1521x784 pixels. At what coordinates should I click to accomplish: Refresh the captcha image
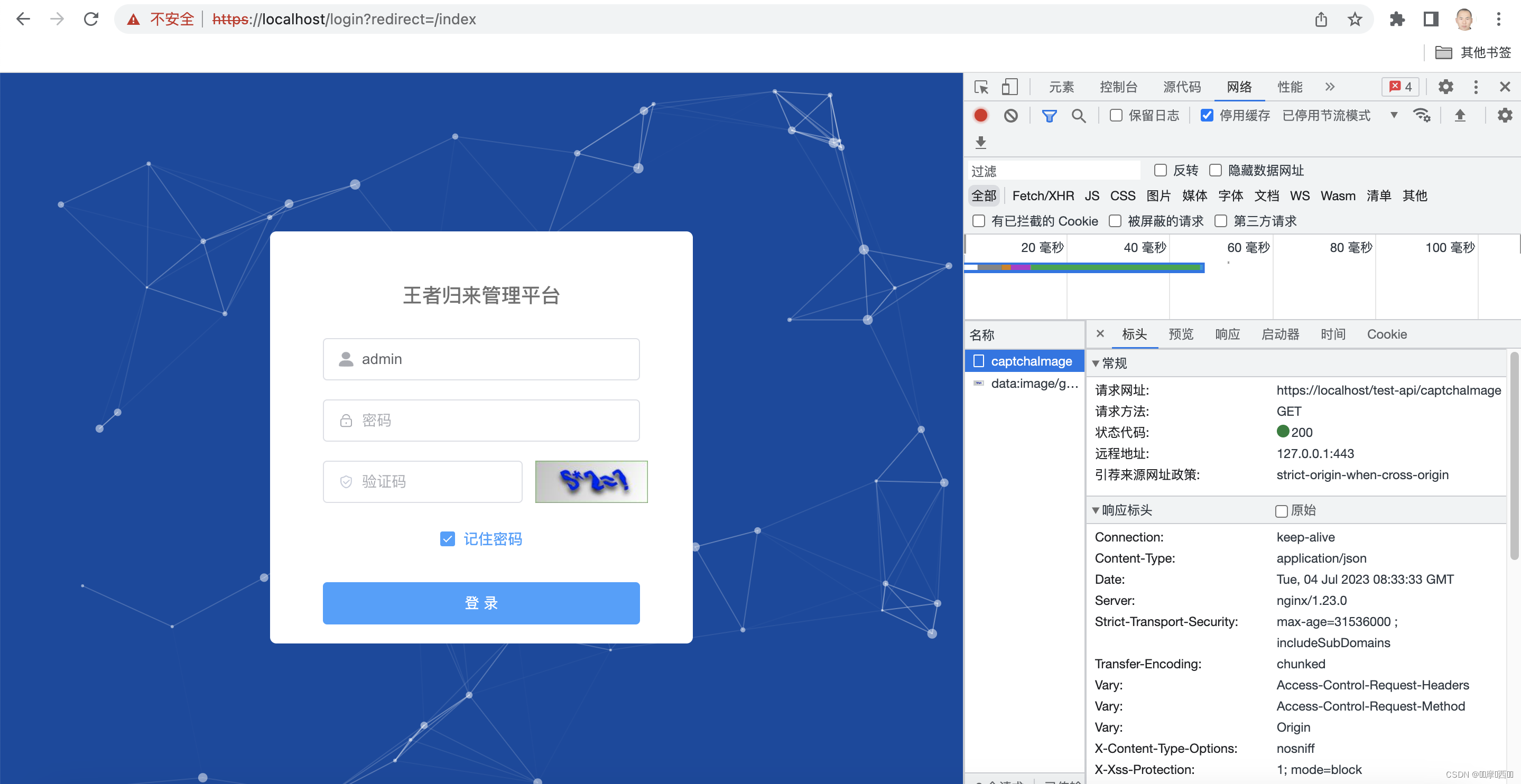pyautogui.click(x=591, y=482)
